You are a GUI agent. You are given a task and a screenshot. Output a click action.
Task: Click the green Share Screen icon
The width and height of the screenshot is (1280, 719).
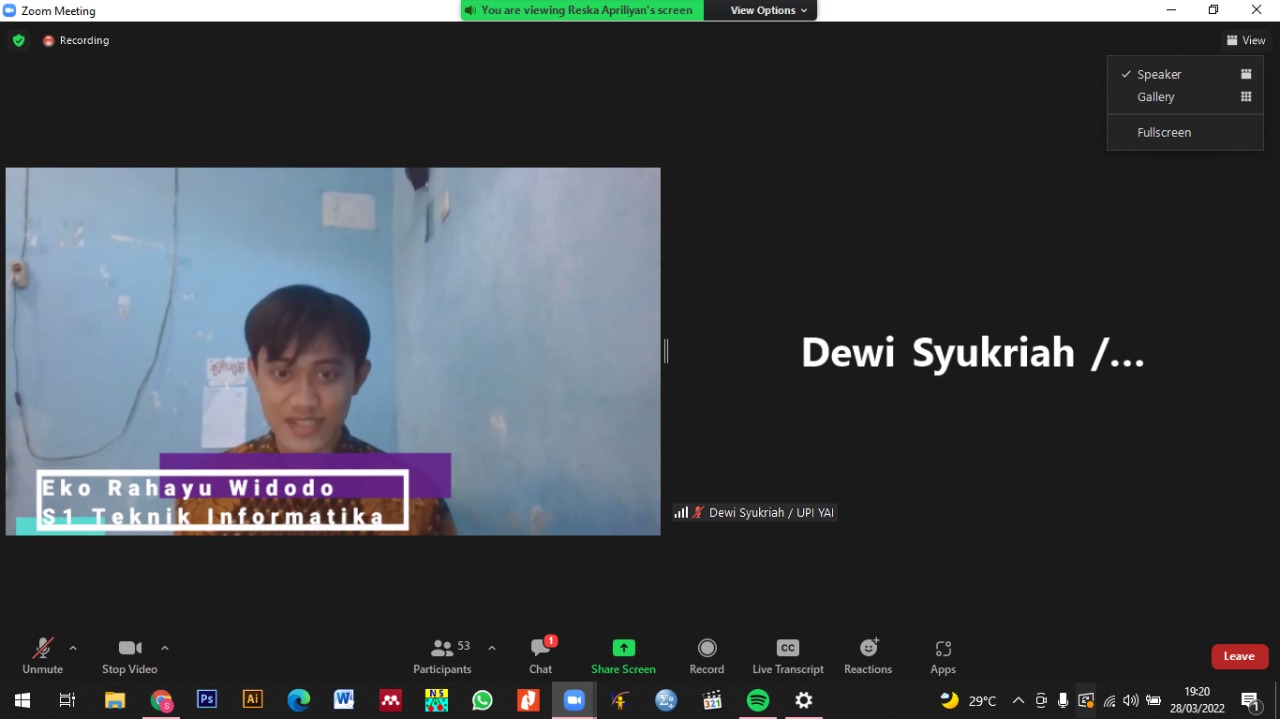click(x=623, y=648)
